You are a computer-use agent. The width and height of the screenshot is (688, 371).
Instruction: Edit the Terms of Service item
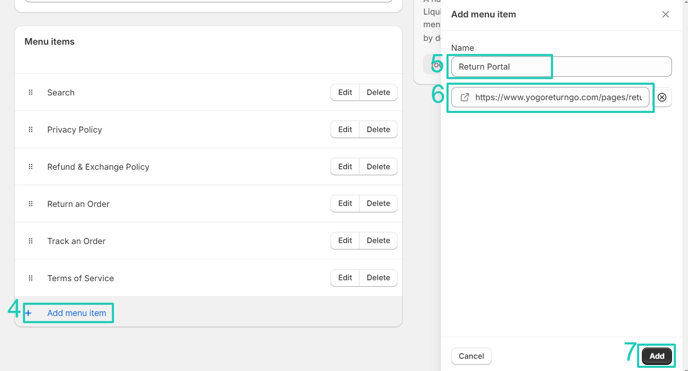(345, 278)
